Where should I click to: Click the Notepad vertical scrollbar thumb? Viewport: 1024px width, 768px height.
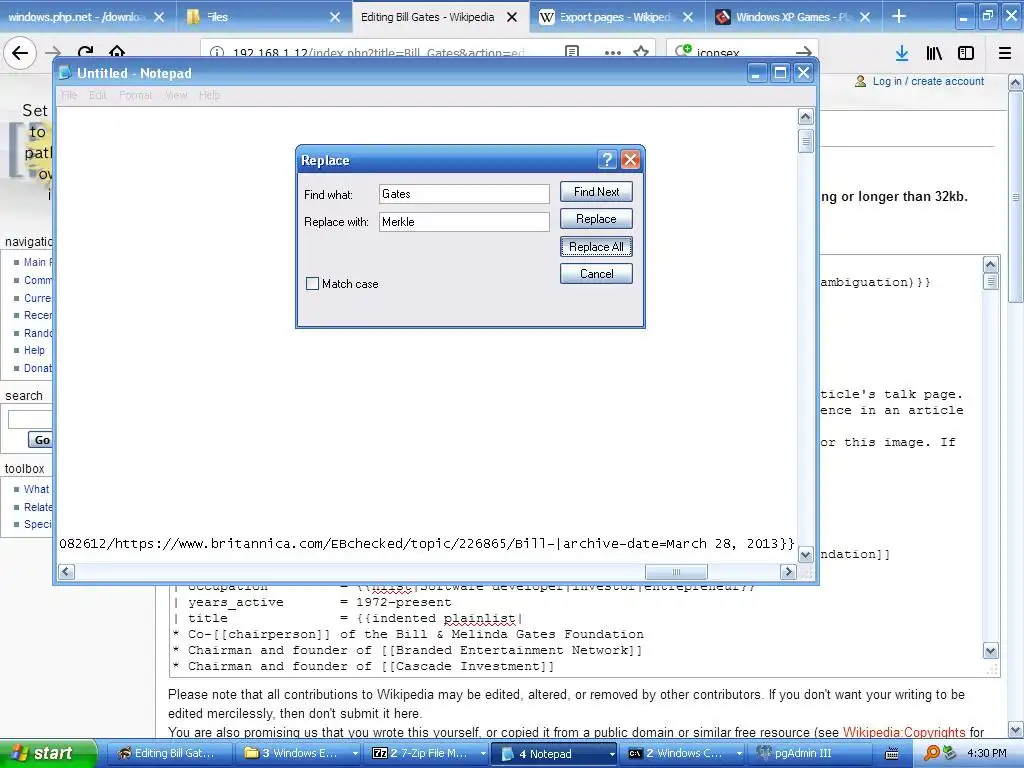pyautogui.click(x=805, y=140)
